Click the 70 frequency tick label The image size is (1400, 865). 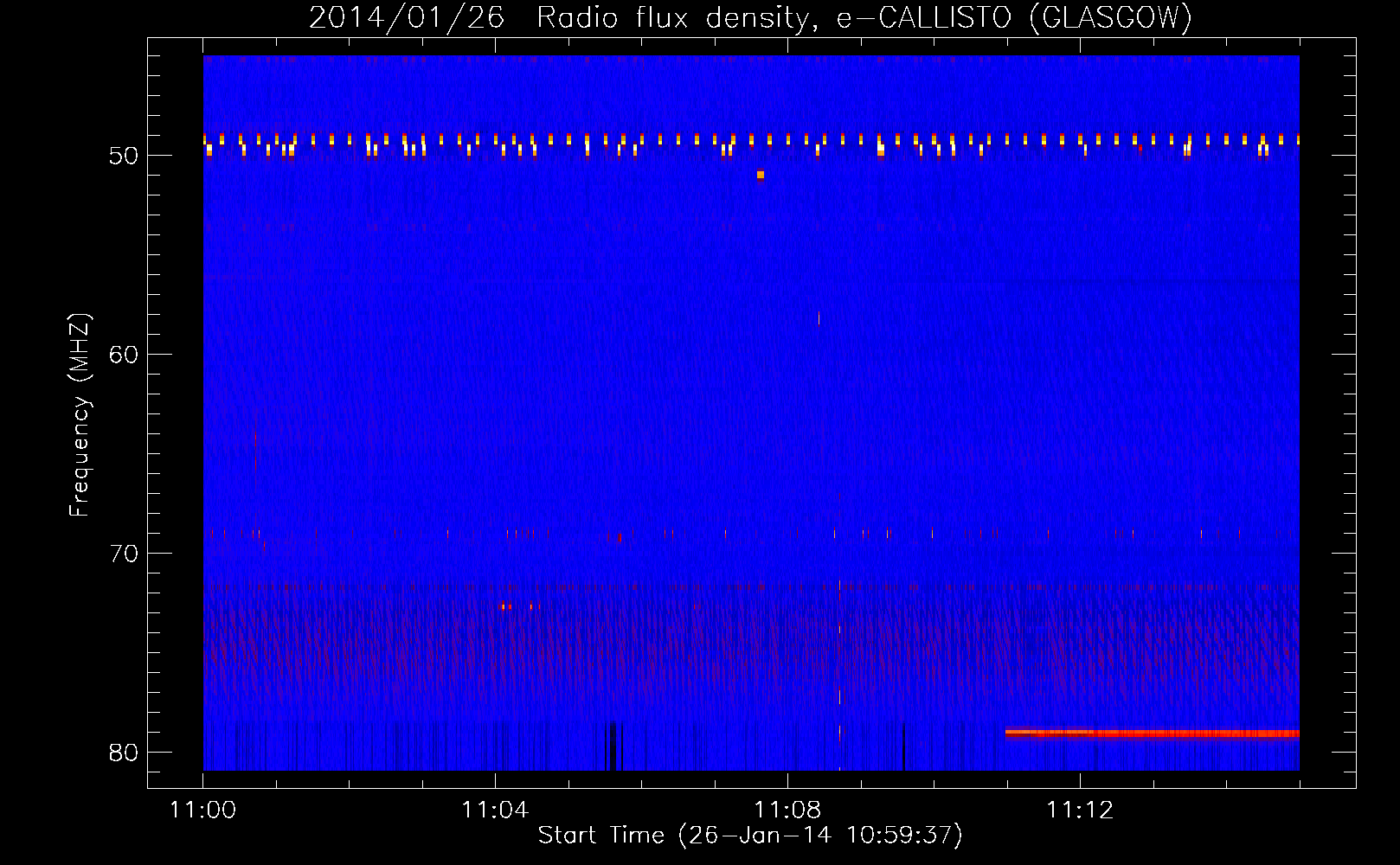click(x=124, y=554)
